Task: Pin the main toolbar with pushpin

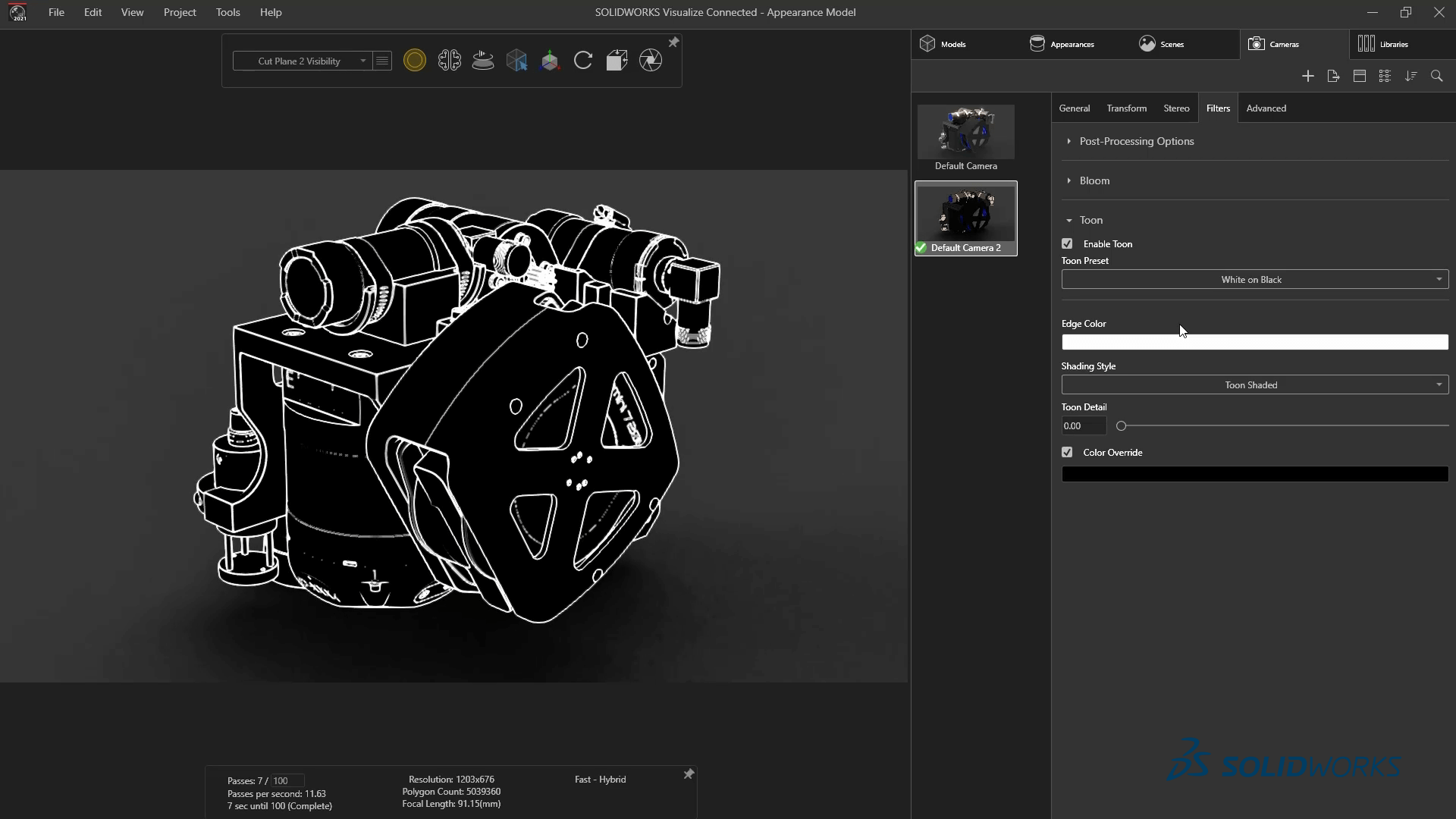Action: click(x=673, y=42)
